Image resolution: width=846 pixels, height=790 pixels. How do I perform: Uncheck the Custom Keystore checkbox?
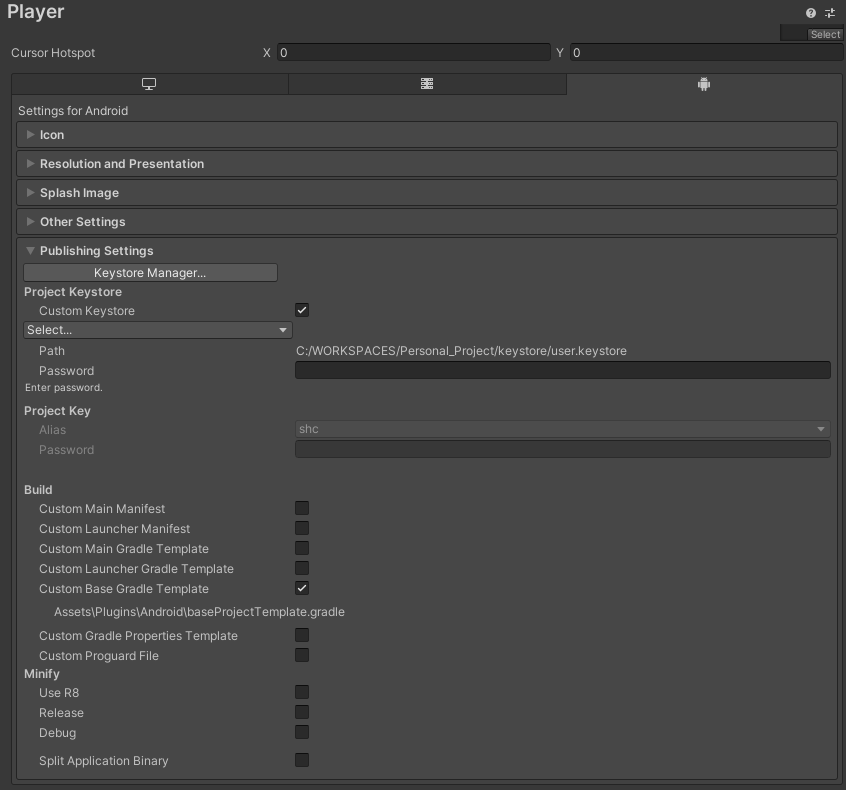[x=302, y=310]
